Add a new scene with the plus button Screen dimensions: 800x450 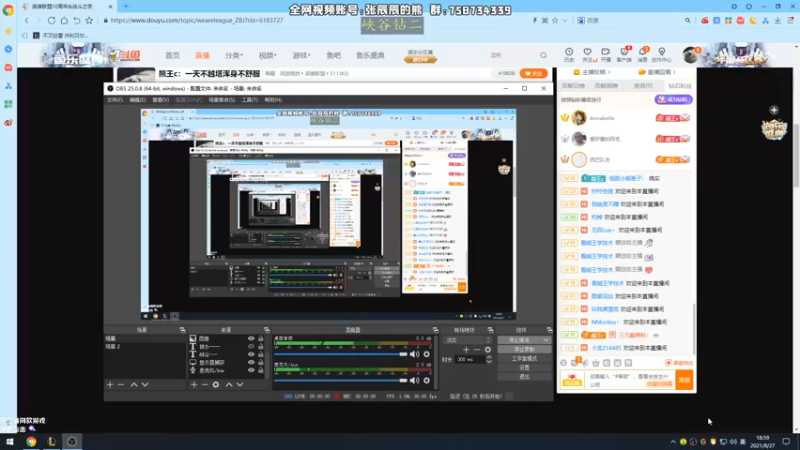pyautogui.click(x=110, y=384)
